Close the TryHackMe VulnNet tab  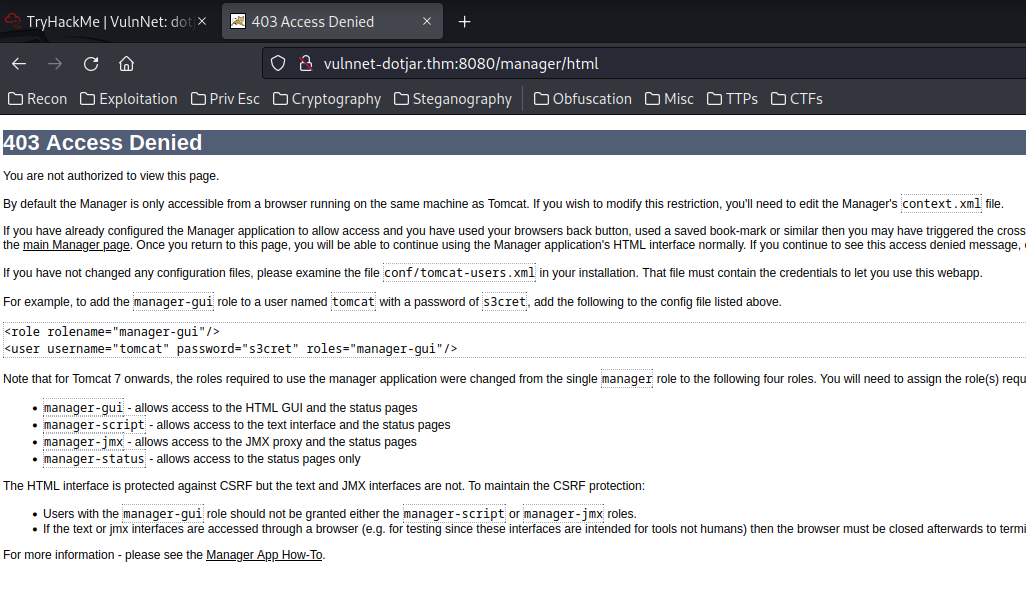[x=202, y=22]
